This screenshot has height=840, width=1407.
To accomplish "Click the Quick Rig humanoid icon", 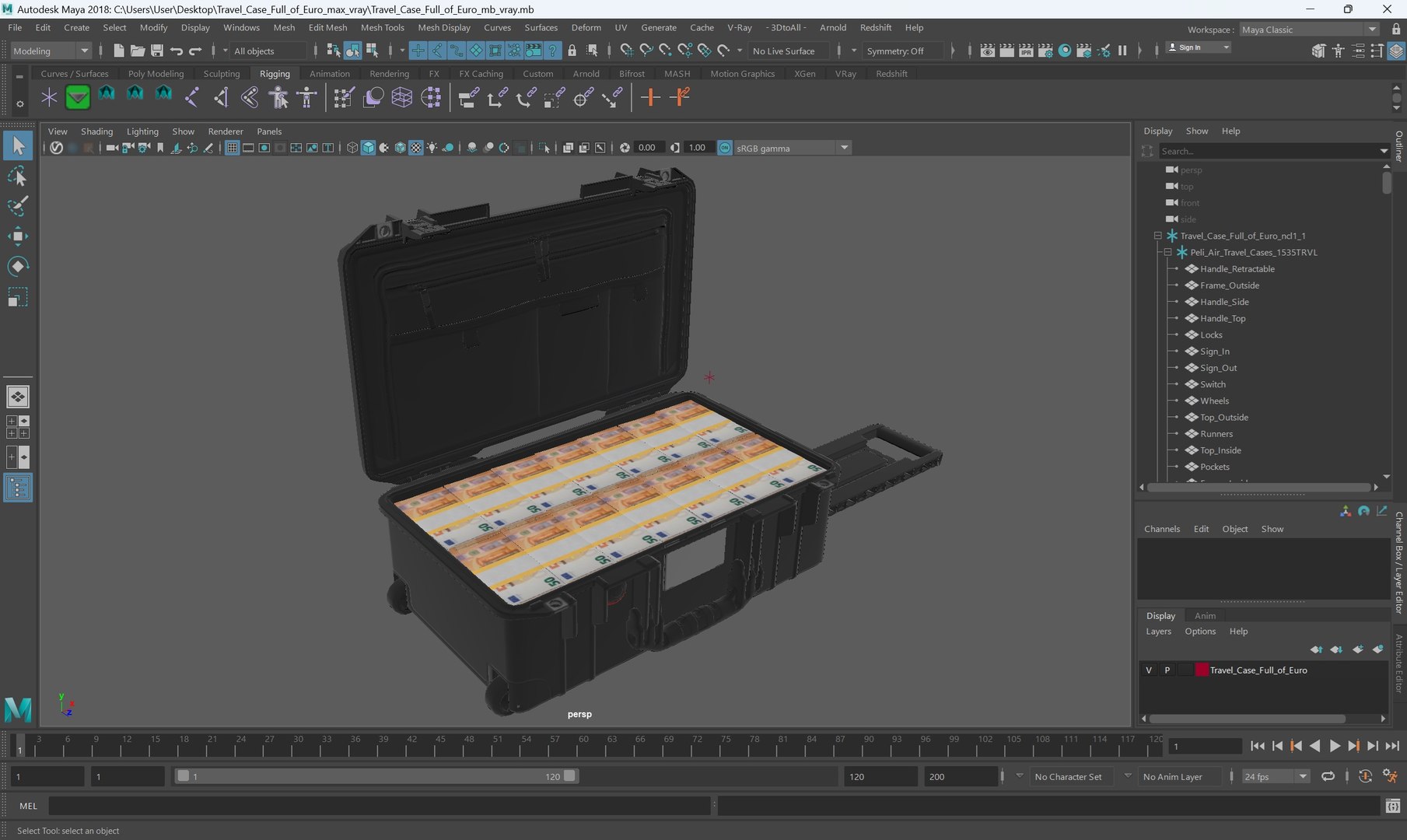I will tap(278, 97).
